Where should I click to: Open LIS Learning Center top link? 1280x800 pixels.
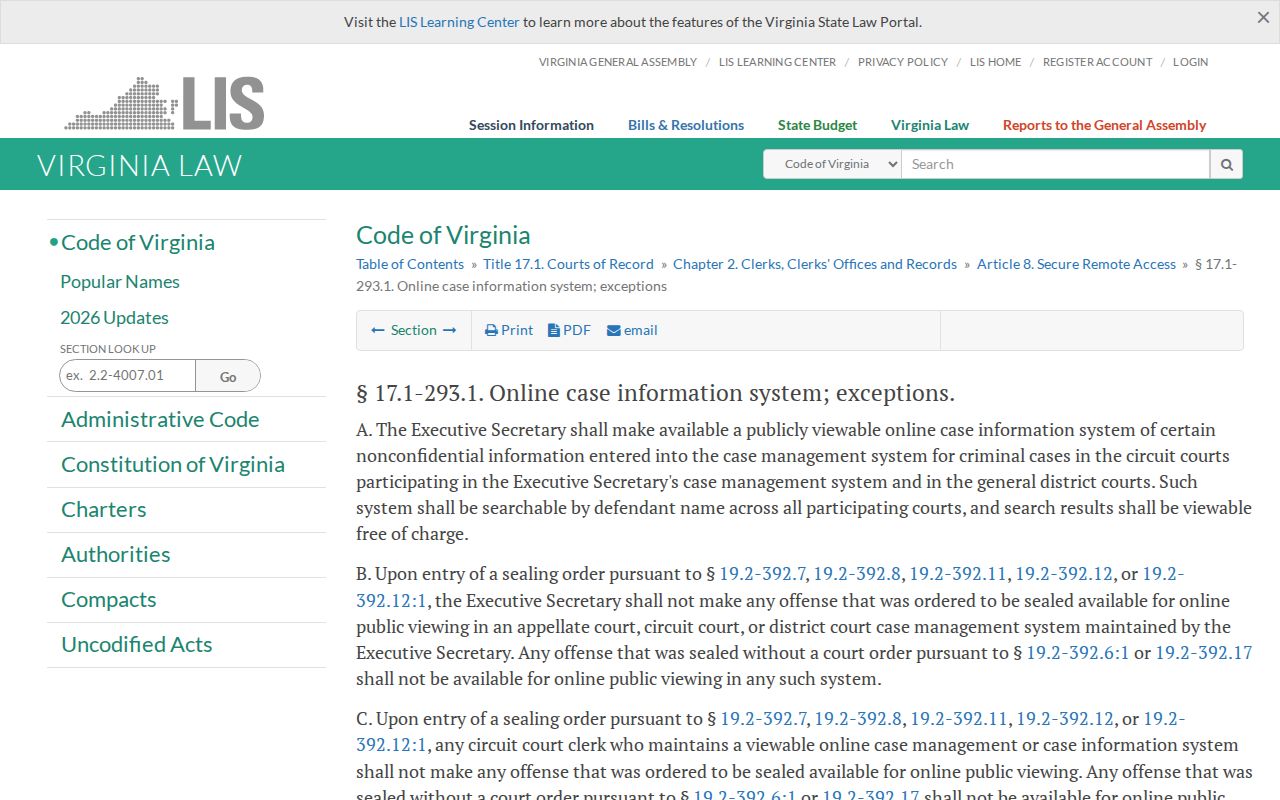point(777,62)
